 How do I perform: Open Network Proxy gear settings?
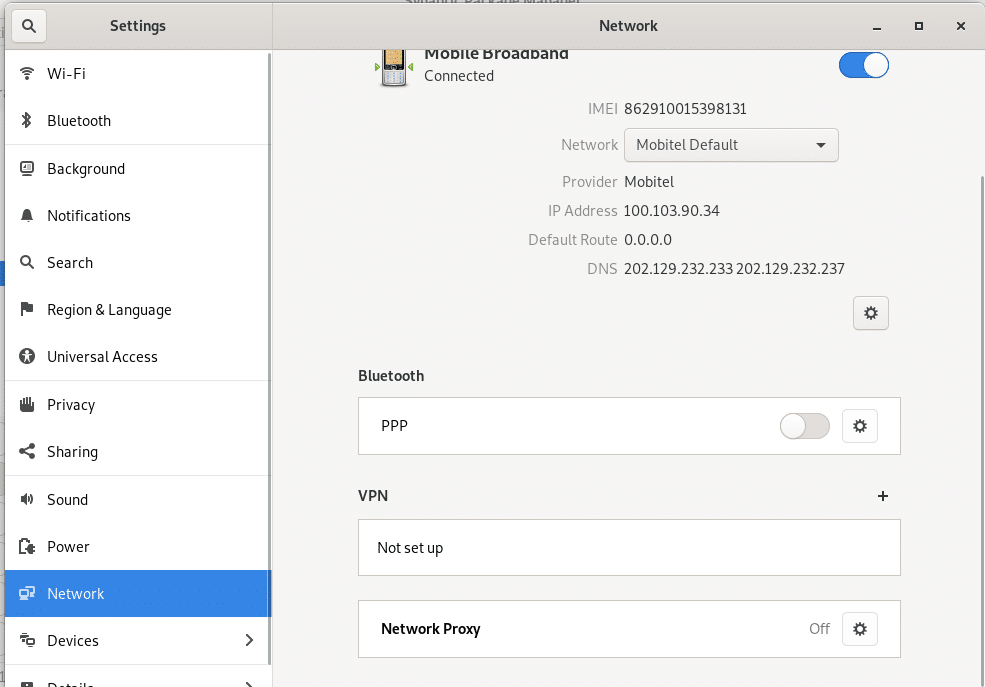tap(859, 629)
